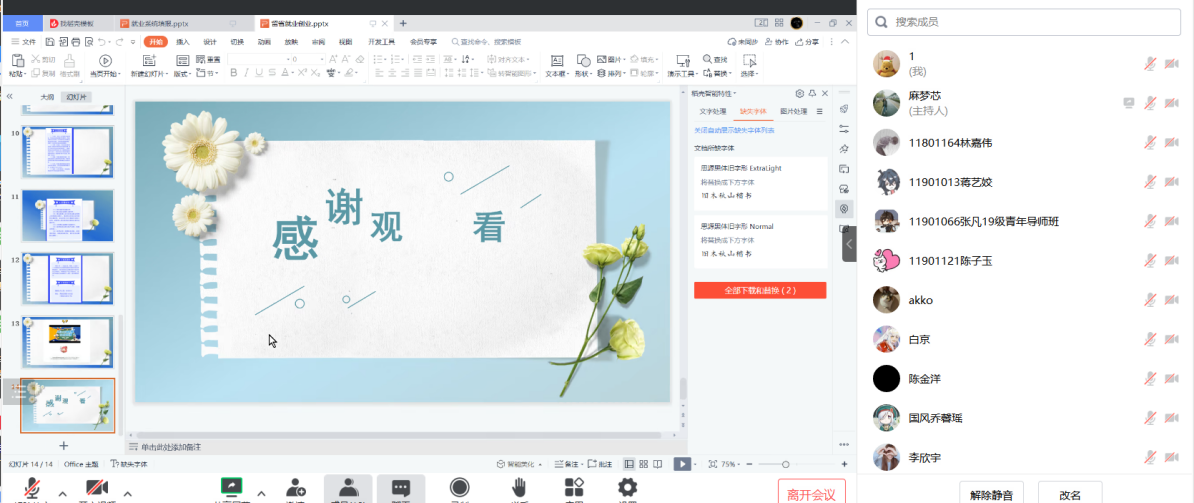The width and height of the screenshot is (1194, 503).
Task: Toggle the microphone mute in meeting bar
Action: click(32, 488)
